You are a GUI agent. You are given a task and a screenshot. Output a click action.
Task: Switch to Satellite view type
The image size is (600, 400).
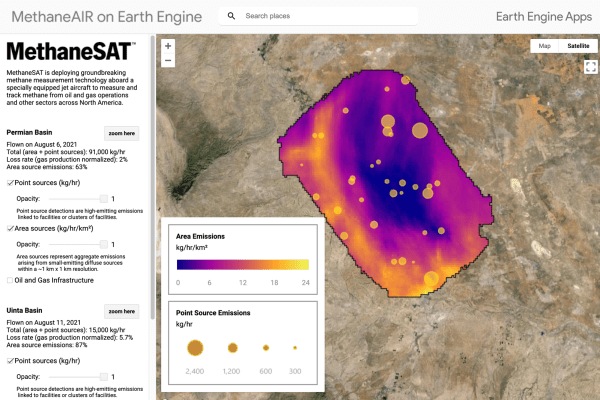tap(577, 46)
